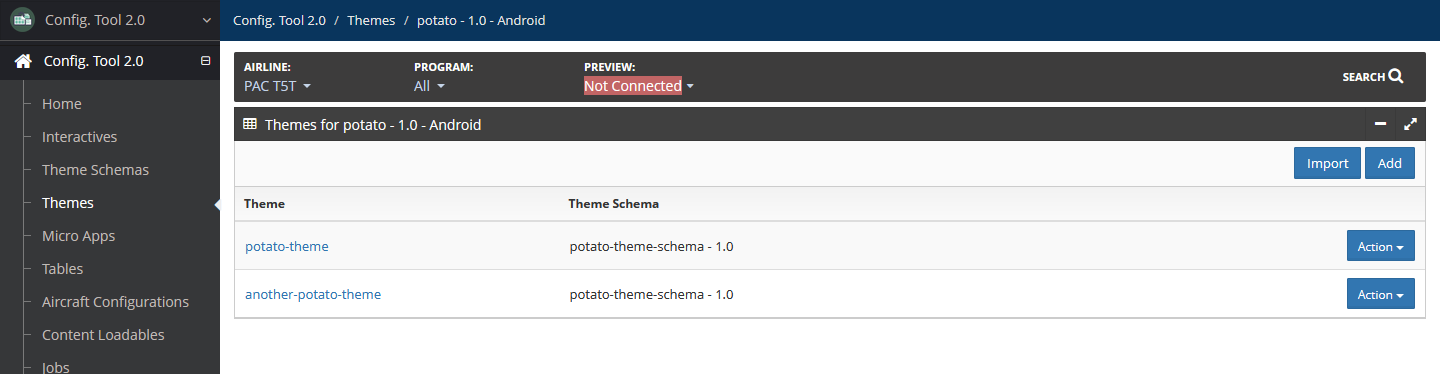Open the top Config. Tool 2.0 chevron dropdown
Viewport: 1440px width, 374px height.
206,20
